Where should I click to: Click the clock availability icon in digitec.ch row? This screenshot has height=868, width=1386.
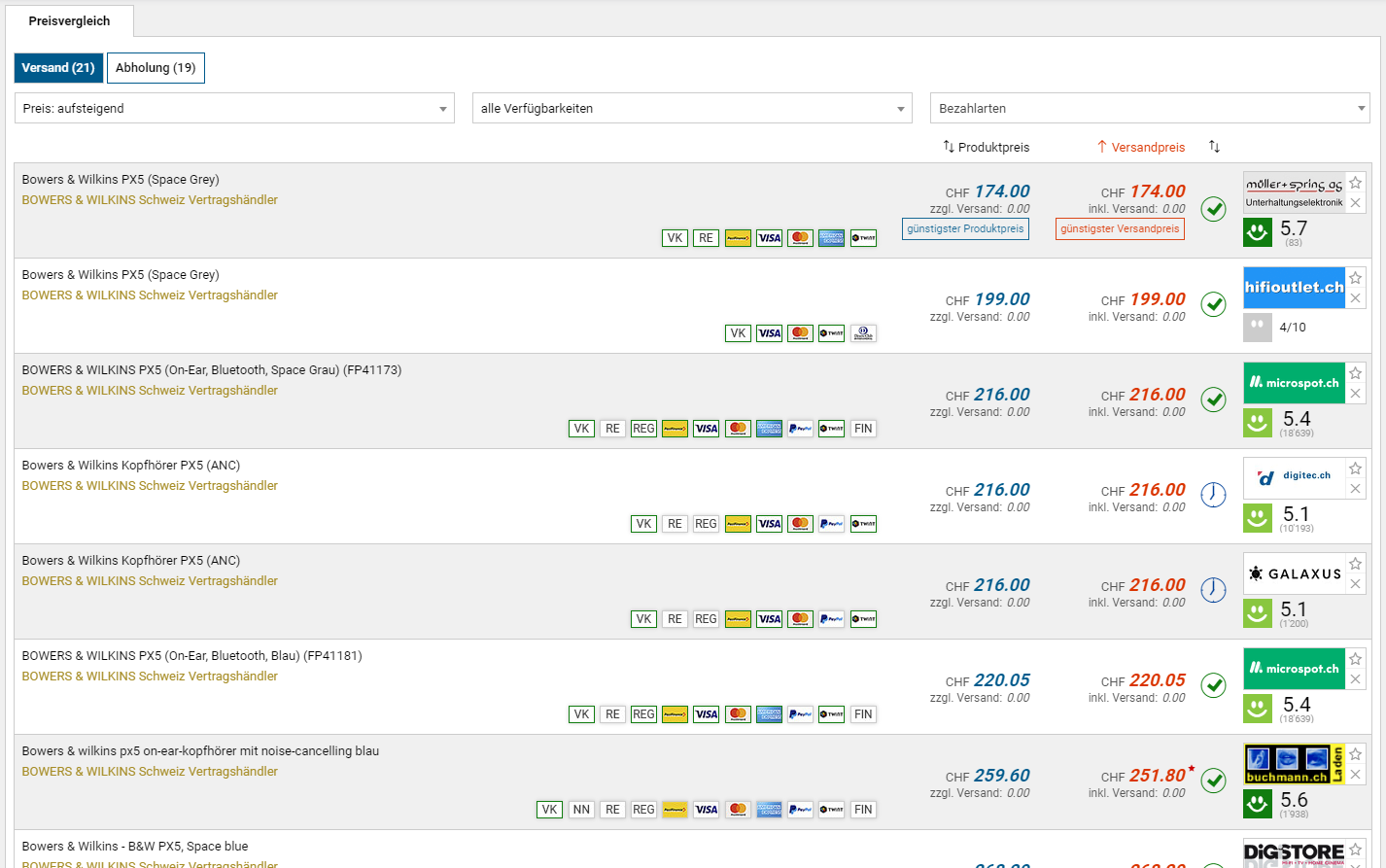click(x=1213, y=495)
